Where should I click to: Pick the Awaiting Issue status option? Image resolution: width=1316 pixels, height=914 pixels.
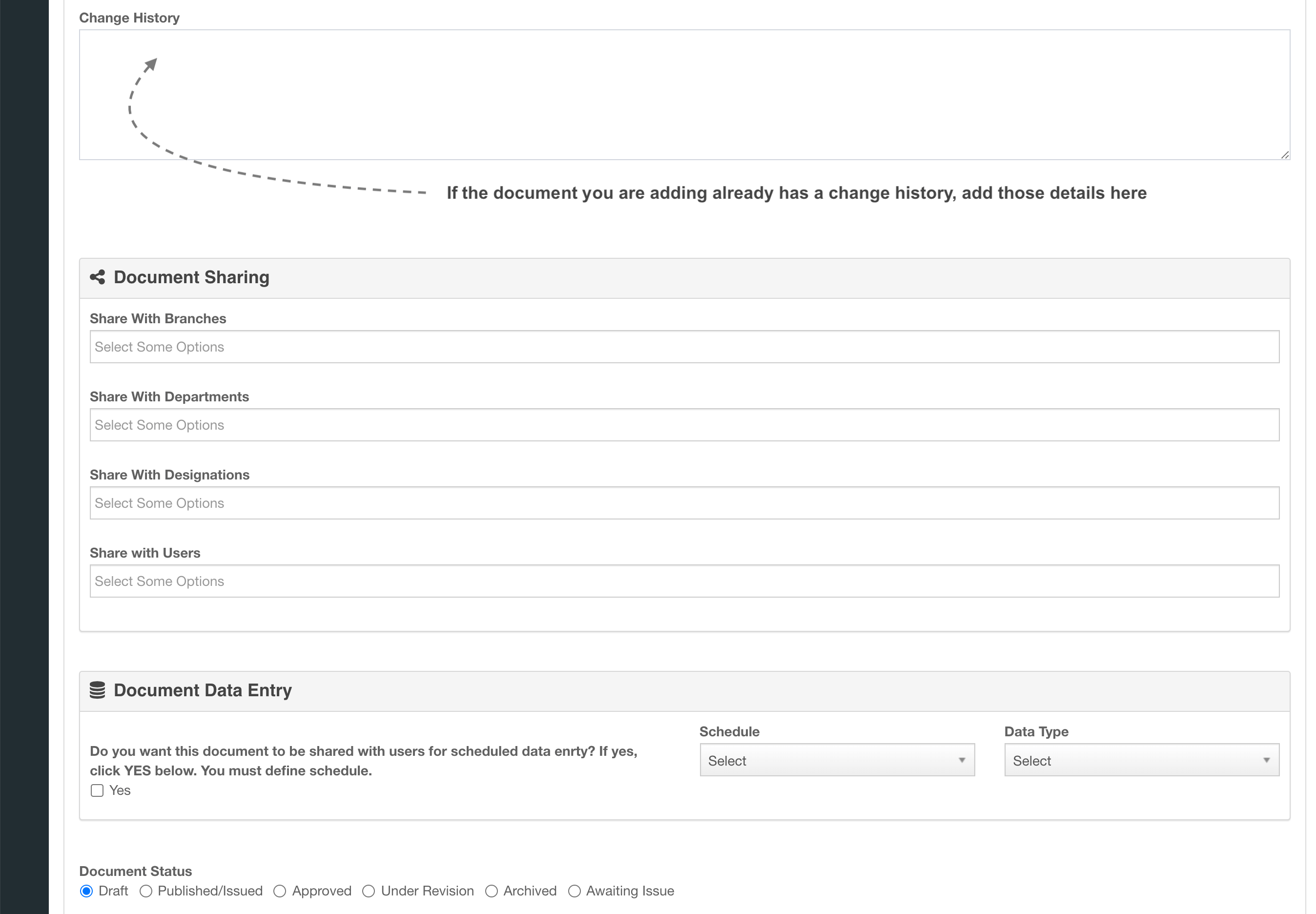[574, 891]
